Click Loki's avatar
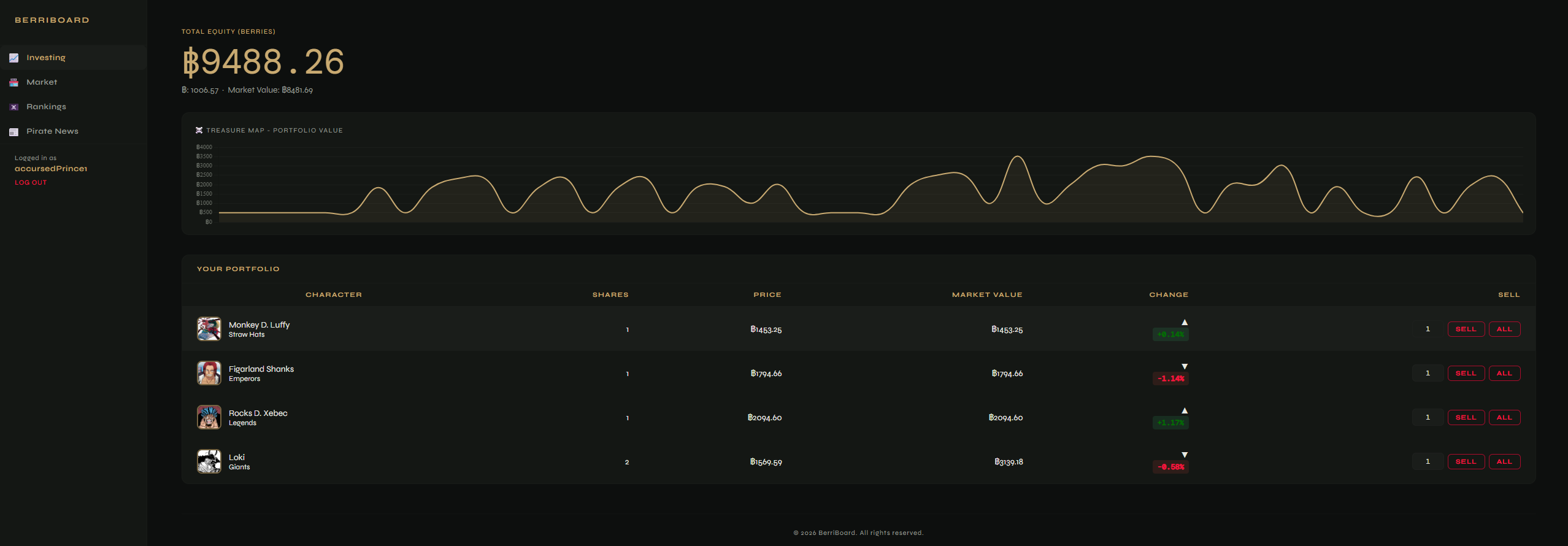 point(209,461)
